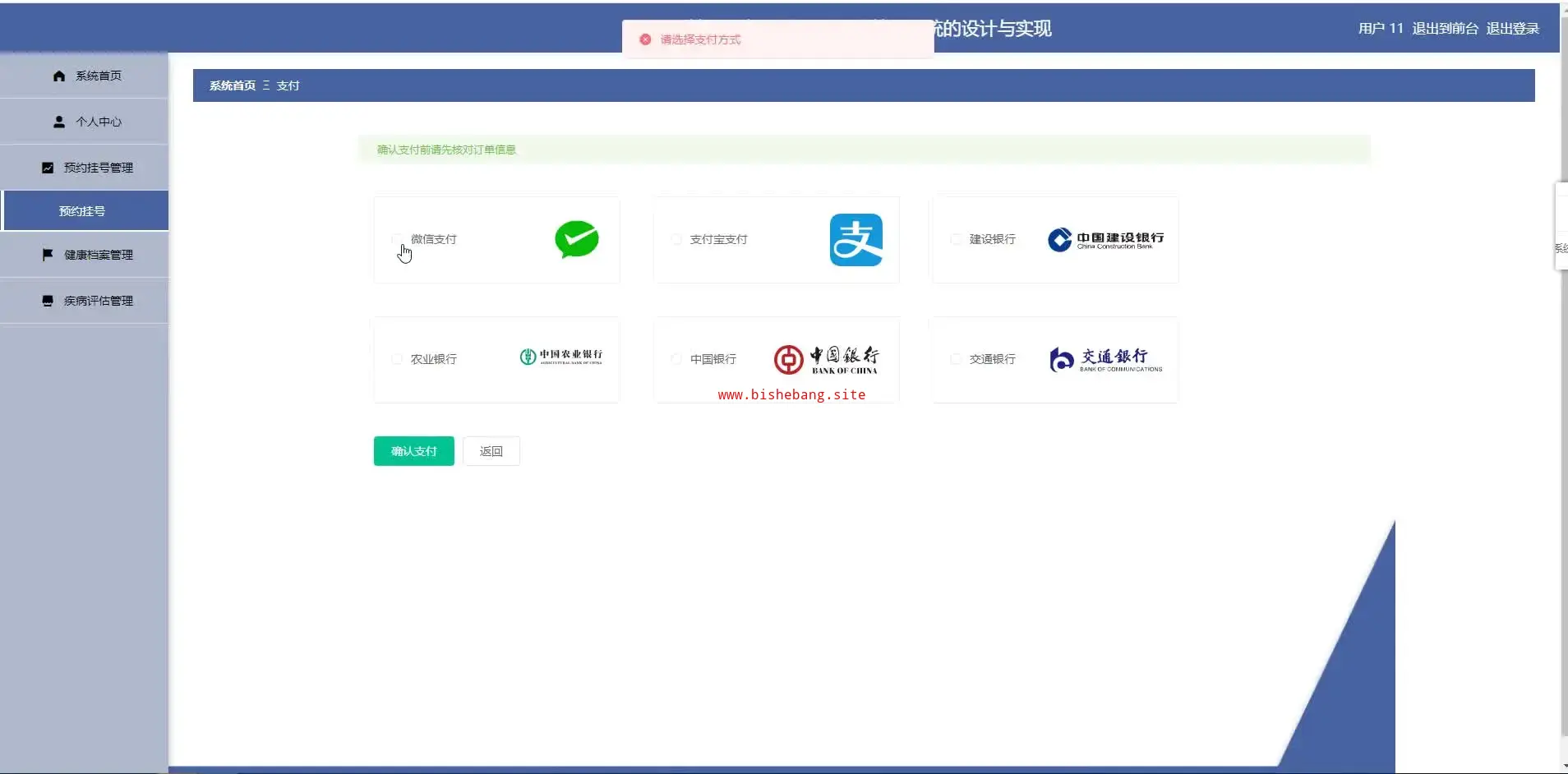Click the 交通银行 label text
1568x774 pixels.
pos(993,359)
